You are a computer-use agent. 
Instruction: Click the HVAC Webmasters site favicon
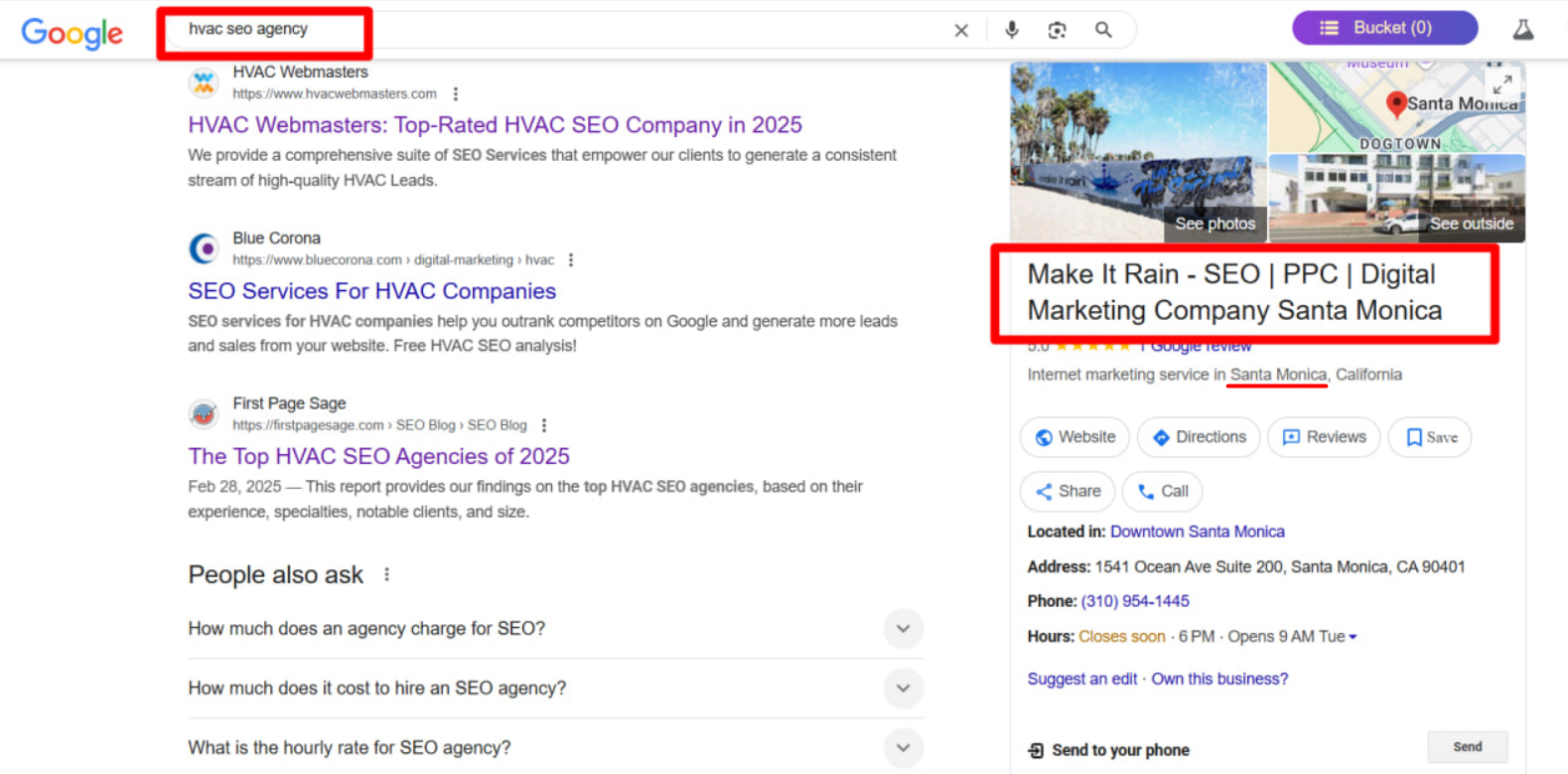click(204, 82)
